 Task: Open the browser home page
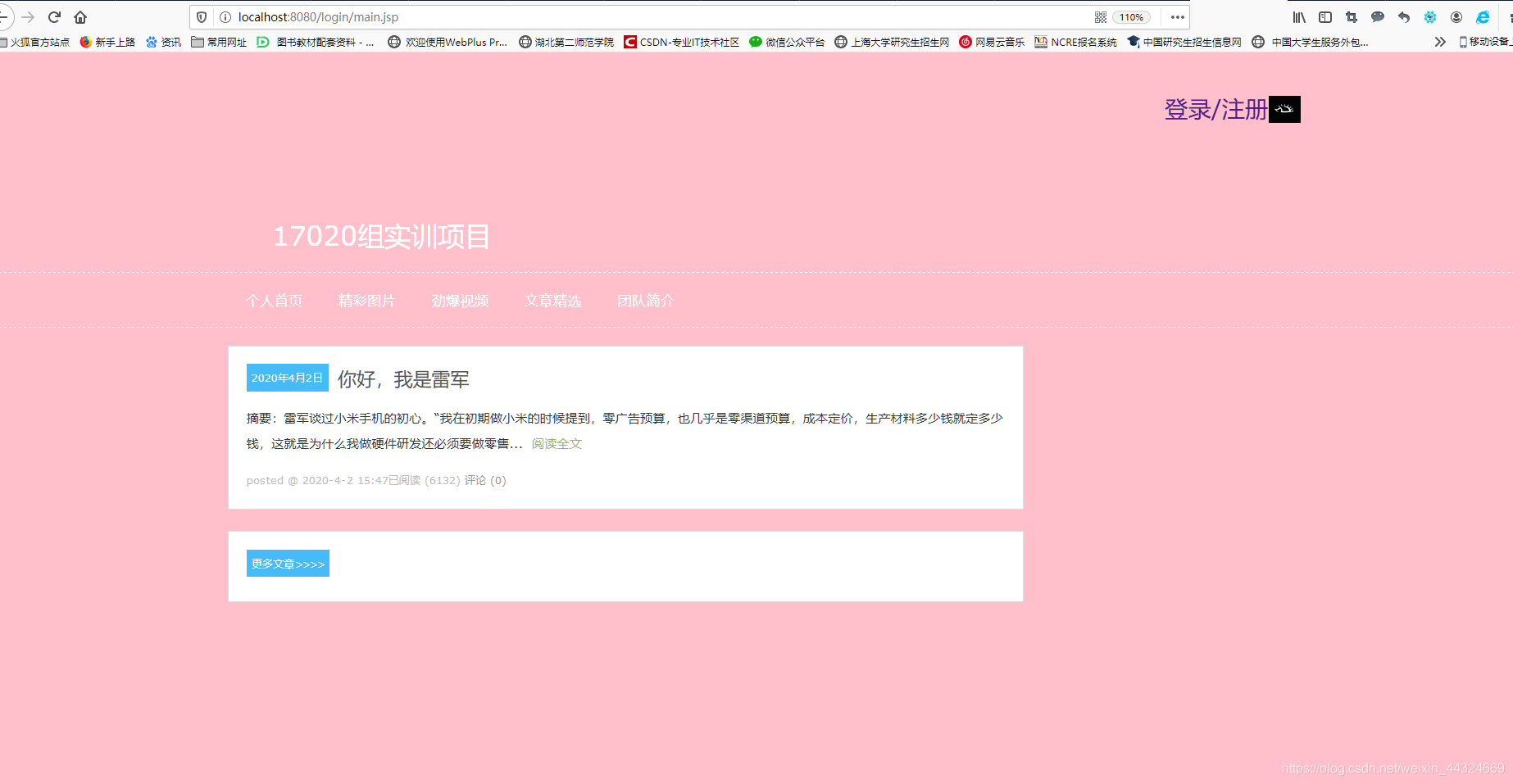[80, 17]
